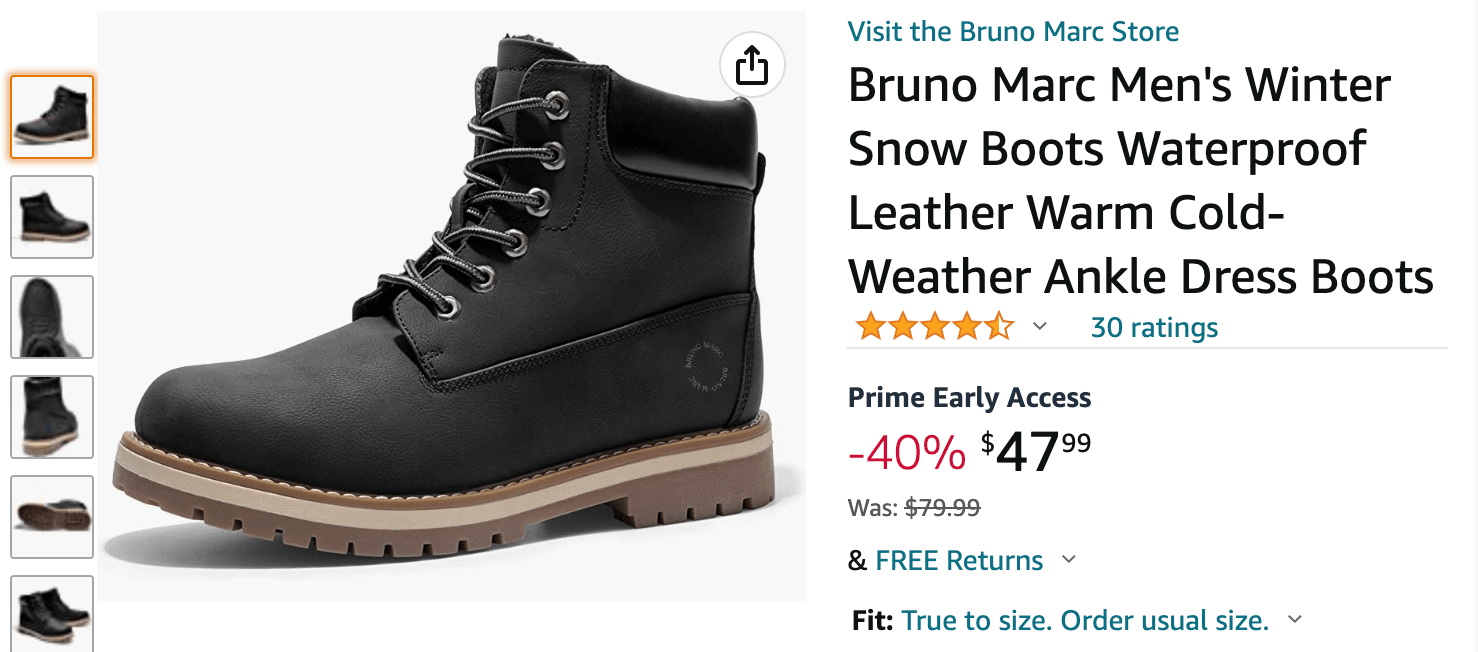Visit the Bruno Marc Store link

[x=1013, y=31]
